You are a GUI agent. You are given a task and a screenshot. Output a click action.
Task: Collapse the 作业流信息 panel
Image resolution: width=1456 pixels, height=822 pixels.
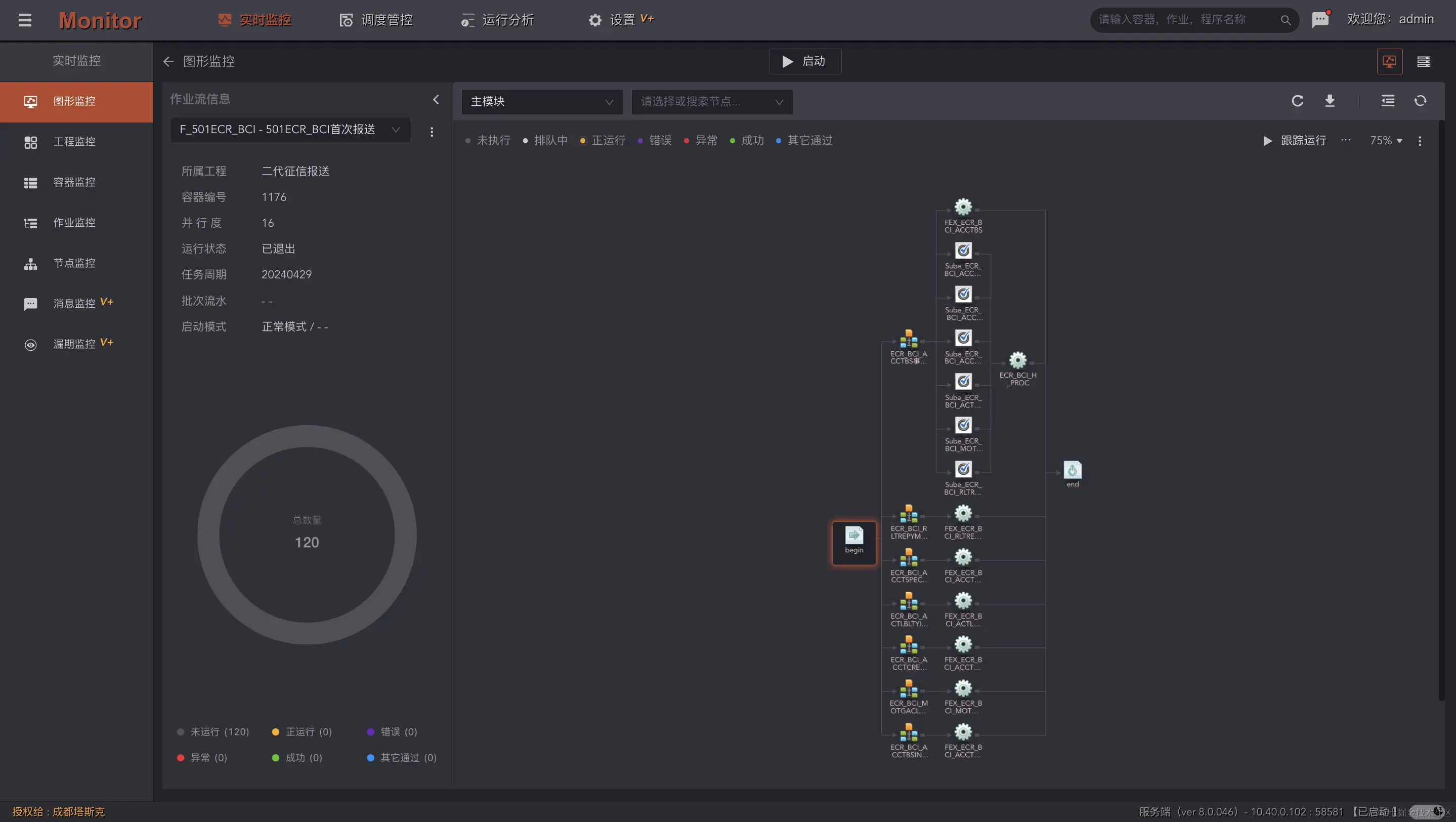pos(436,100)
